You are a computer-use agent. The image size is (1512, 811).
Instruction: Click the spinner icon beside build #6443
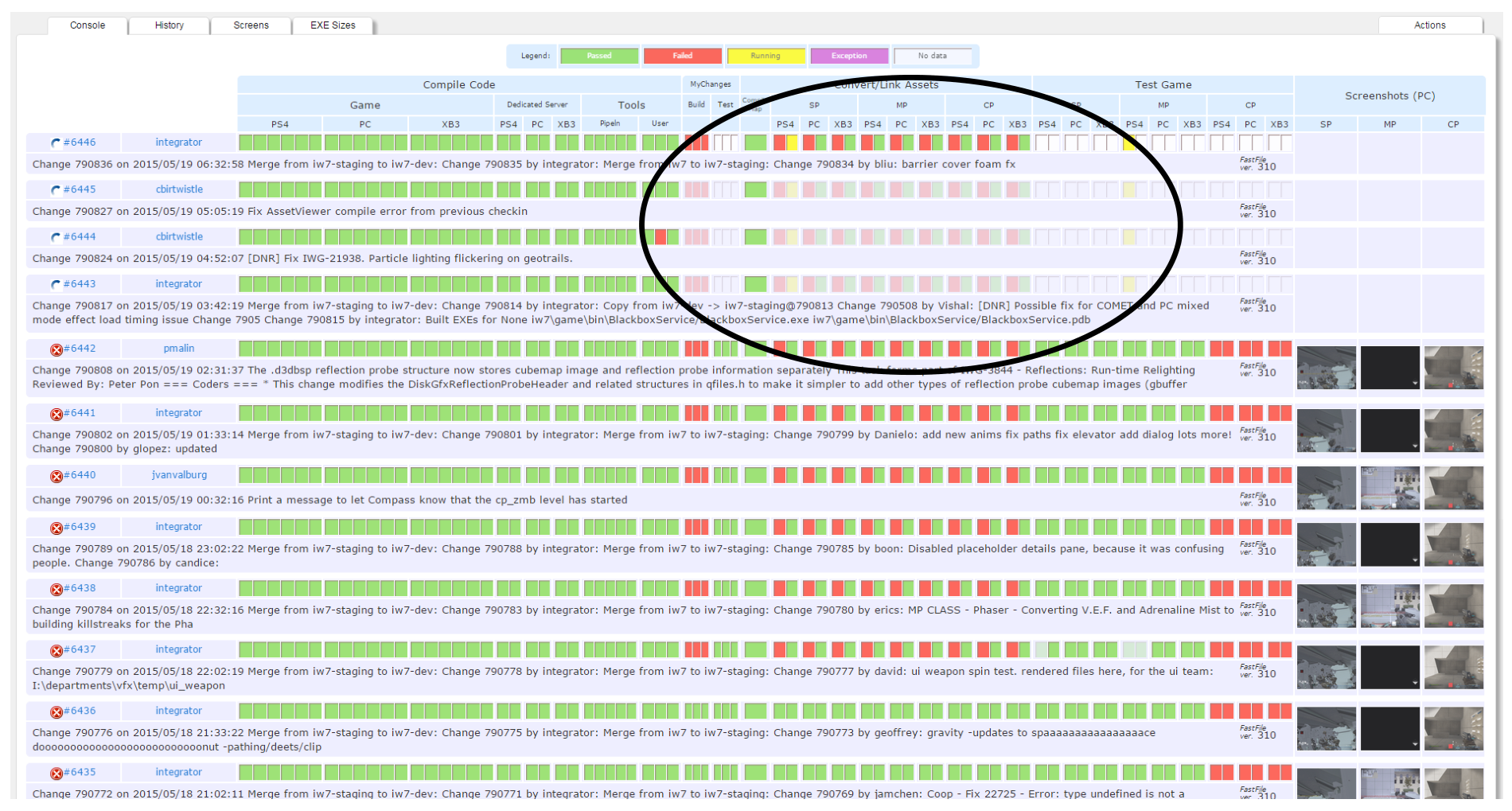(x=56, y=284)
